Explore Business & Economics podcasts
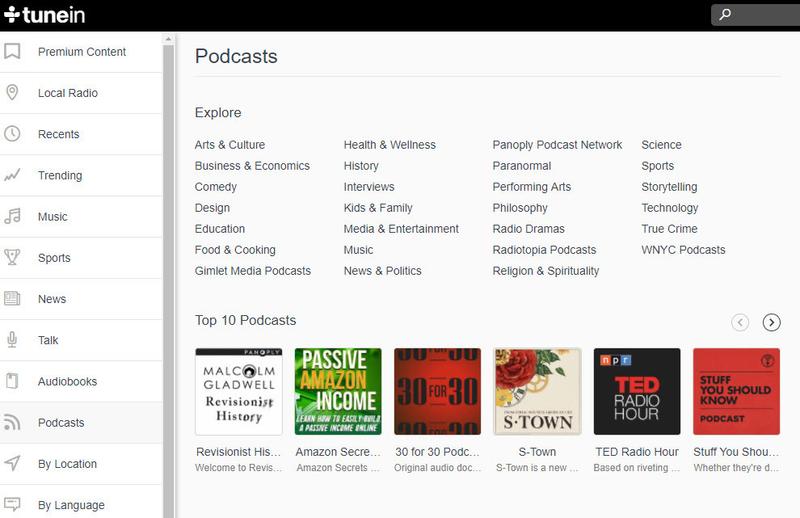800x518 pixels. pyautogui.click(x=252, y=166)
